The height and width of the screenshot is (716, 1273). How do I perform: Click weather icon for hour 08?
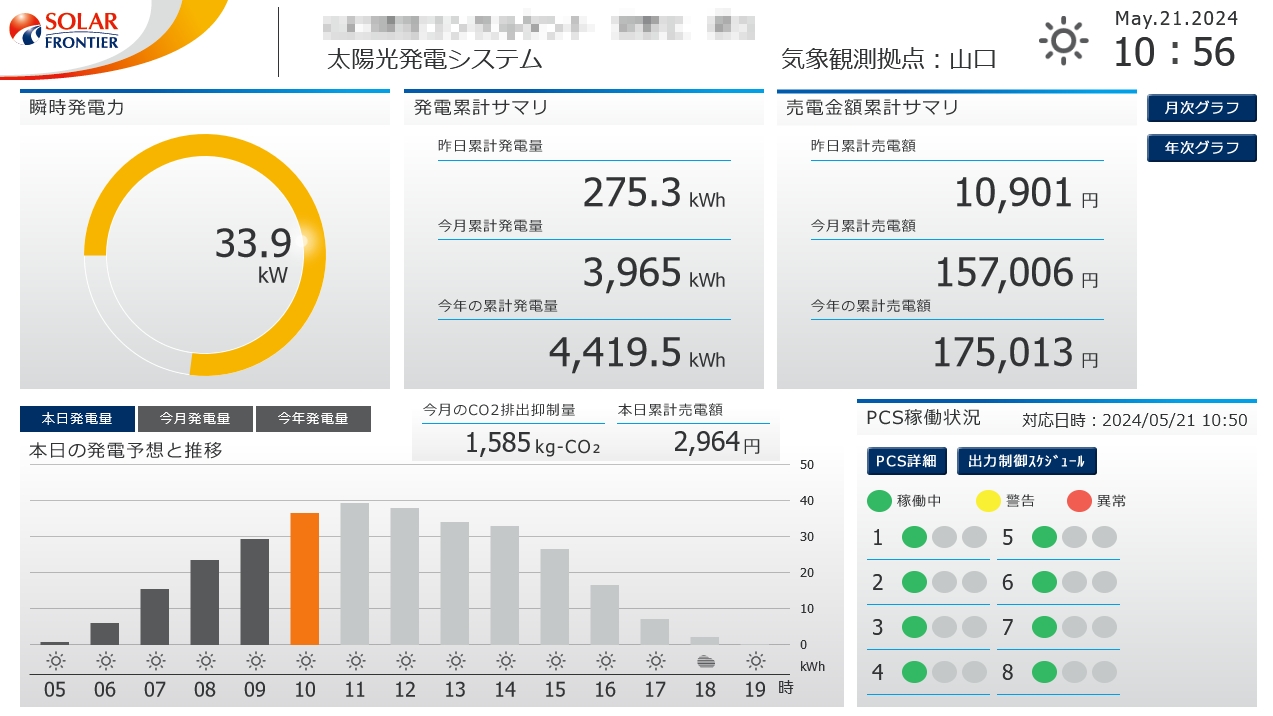205,660
